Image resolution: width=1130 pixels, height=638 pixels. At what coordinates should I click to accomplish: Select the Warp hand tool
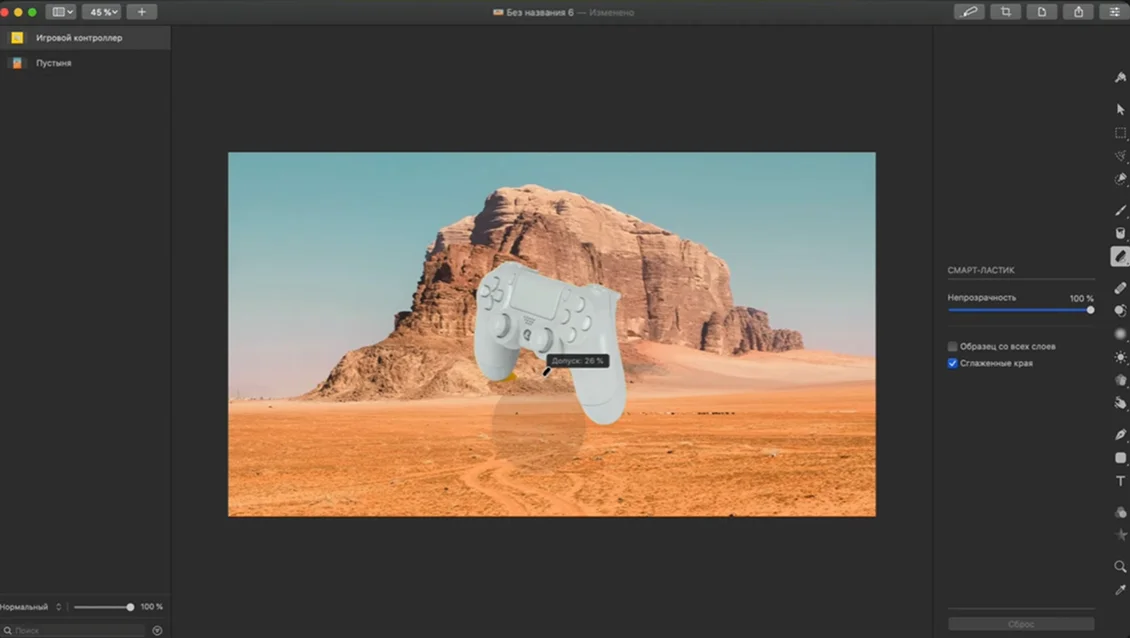(x=1120, y=403)
